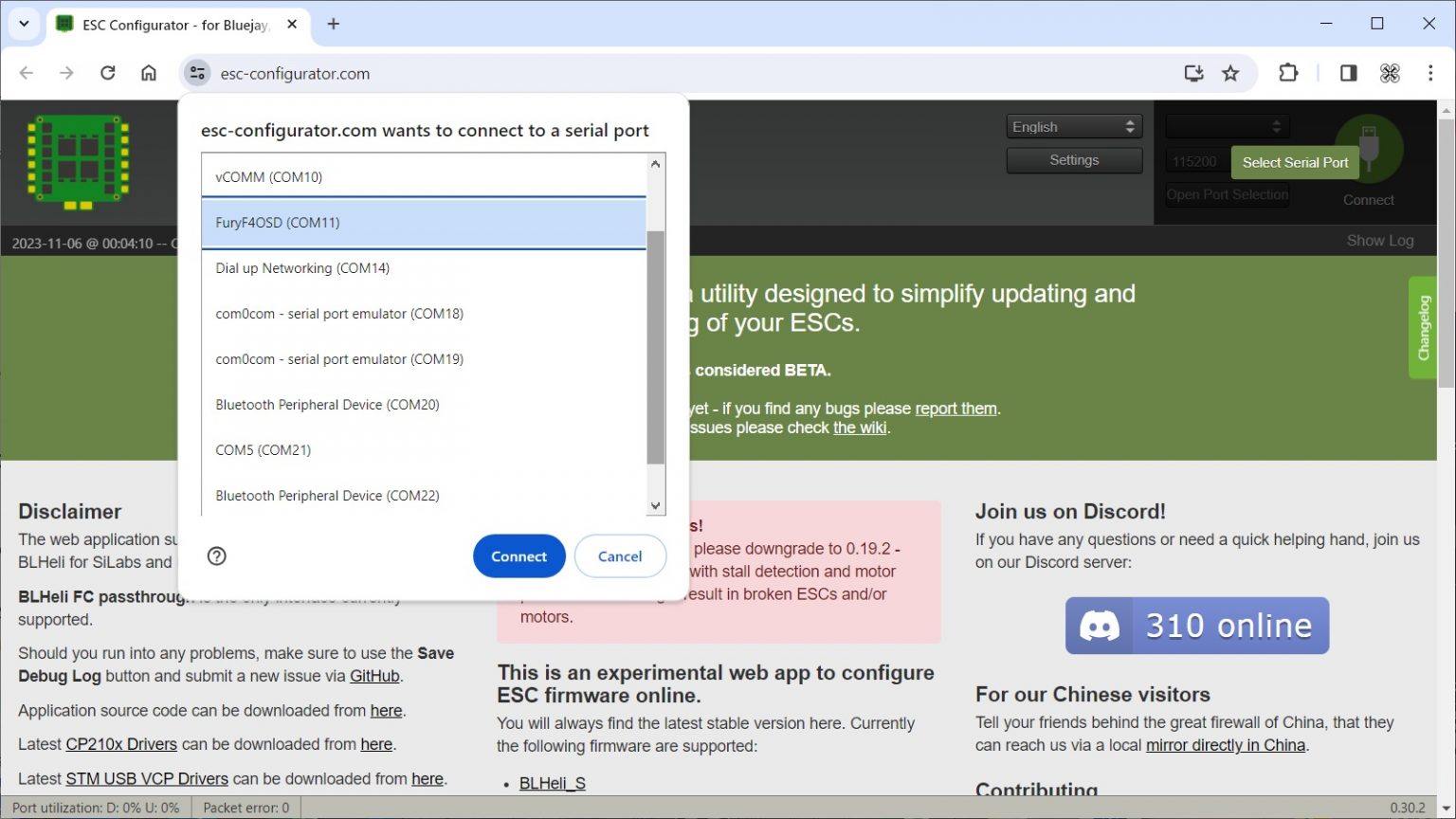1456x819 pixels.
Task: Open the tab search chevron
Action: pos(24,24)
